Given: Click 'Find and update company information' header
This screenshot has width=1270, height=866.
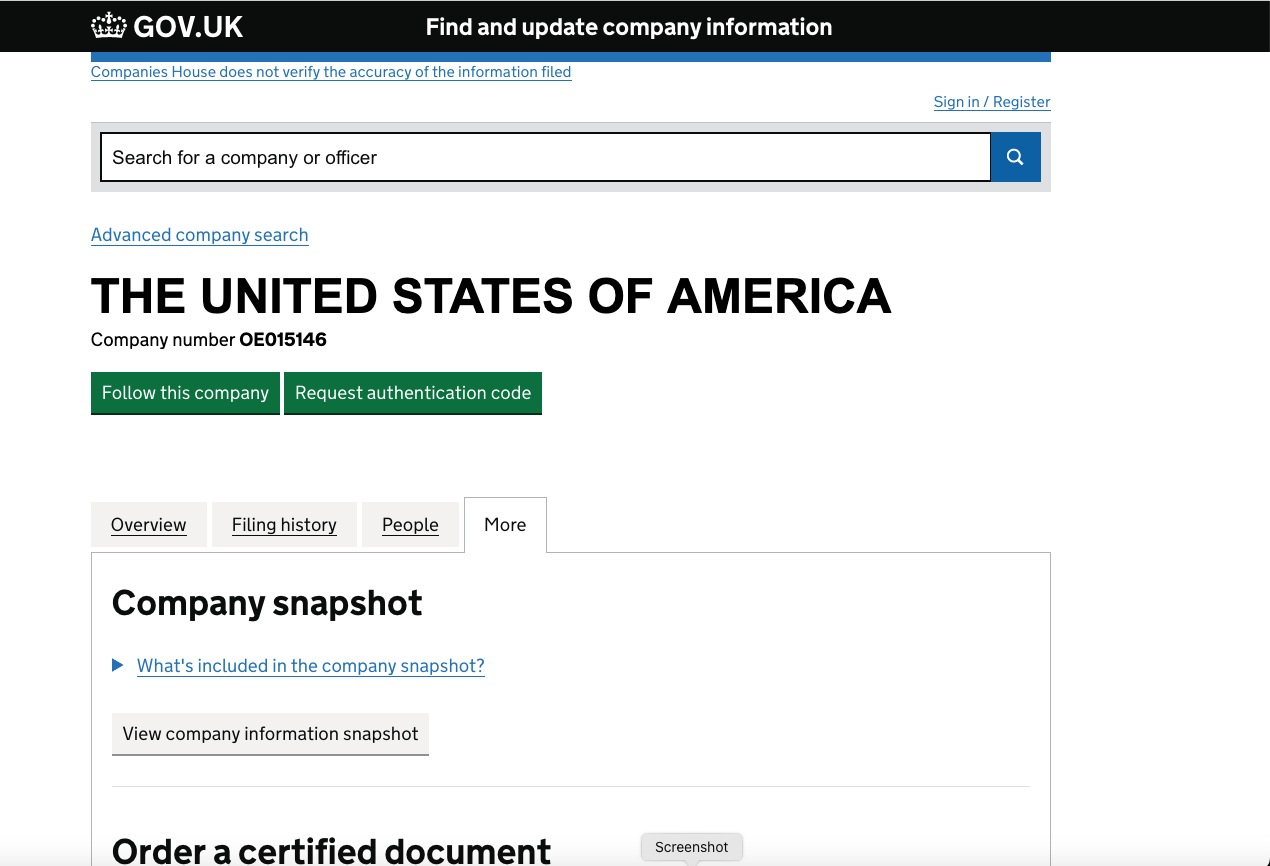Looking at the screenshot, I should point(629,27).
